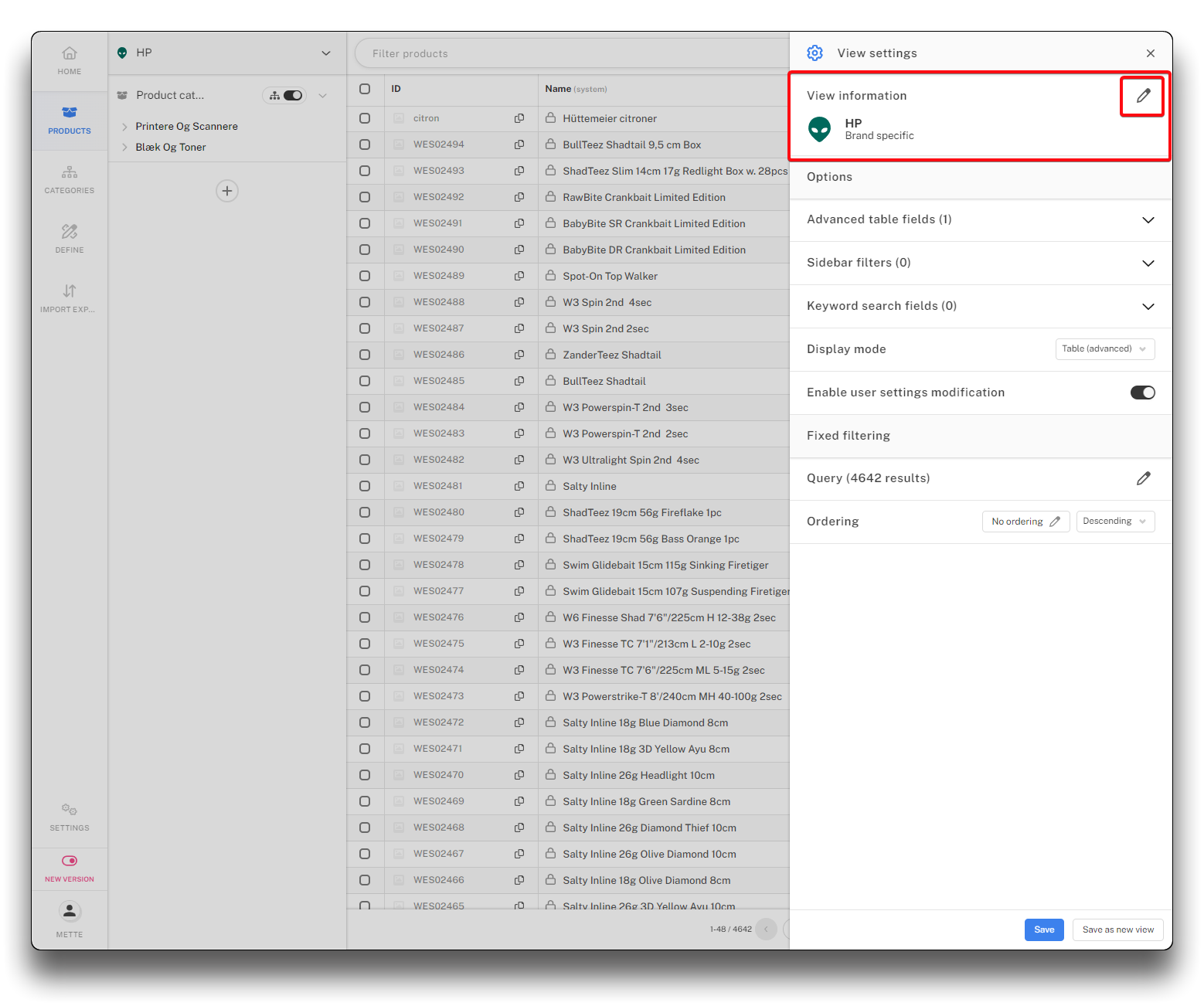Click the add plus icon under categories
This screenshot has height=1006, width=1204.
pyautogui.click(x=227, y=191)
